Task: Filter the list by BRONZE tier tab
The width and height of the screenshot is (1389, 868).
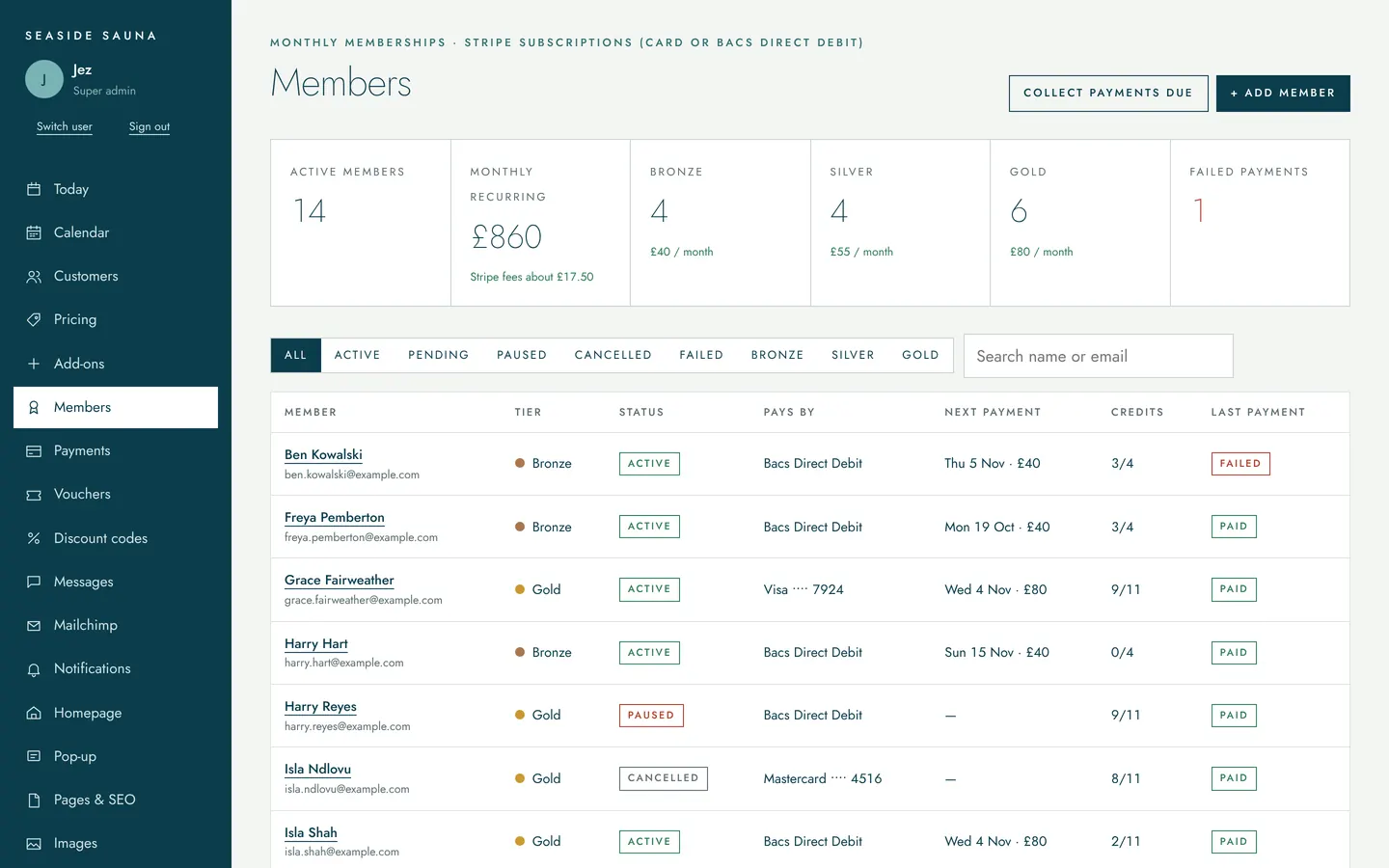Action: click(777, 355)
